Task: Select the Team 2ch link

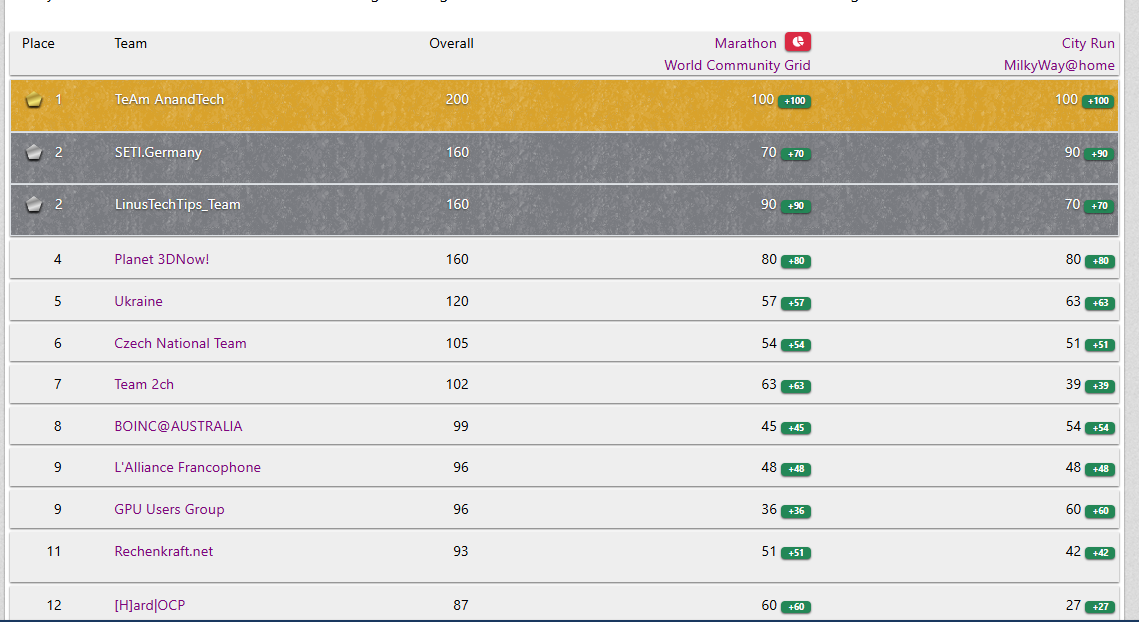Action: tap(144, 384)
